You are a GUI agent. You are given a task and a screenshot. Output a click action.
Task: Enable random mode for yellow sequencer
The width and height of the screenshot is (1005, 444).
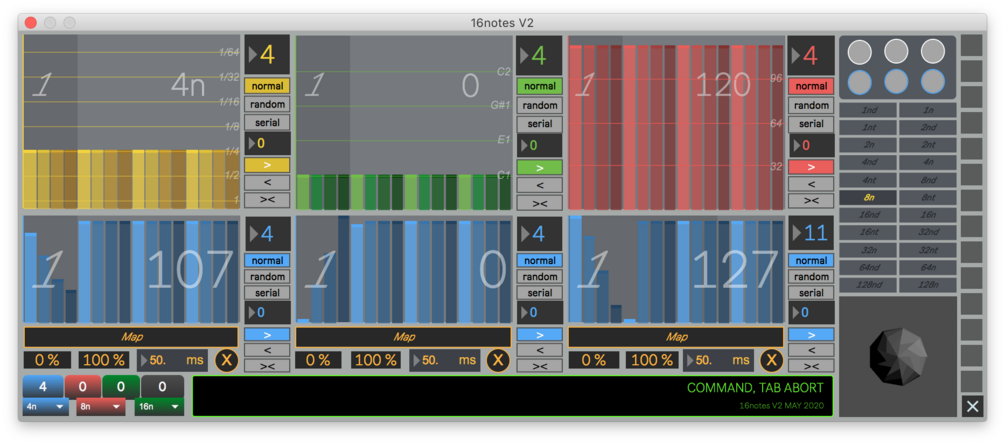pos(267,104)
